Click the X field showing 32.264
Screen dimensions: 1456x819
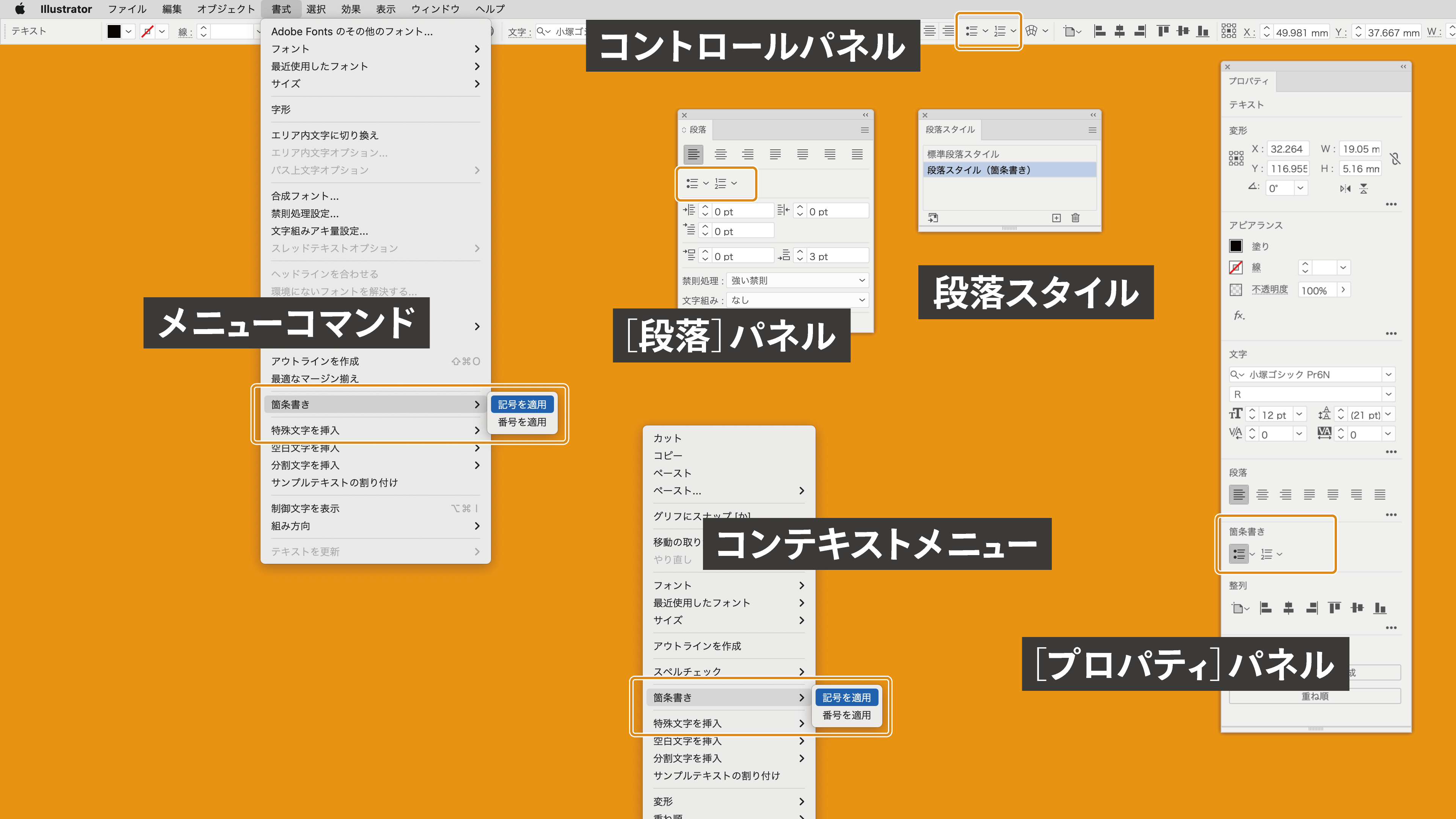coord(1288,149)
